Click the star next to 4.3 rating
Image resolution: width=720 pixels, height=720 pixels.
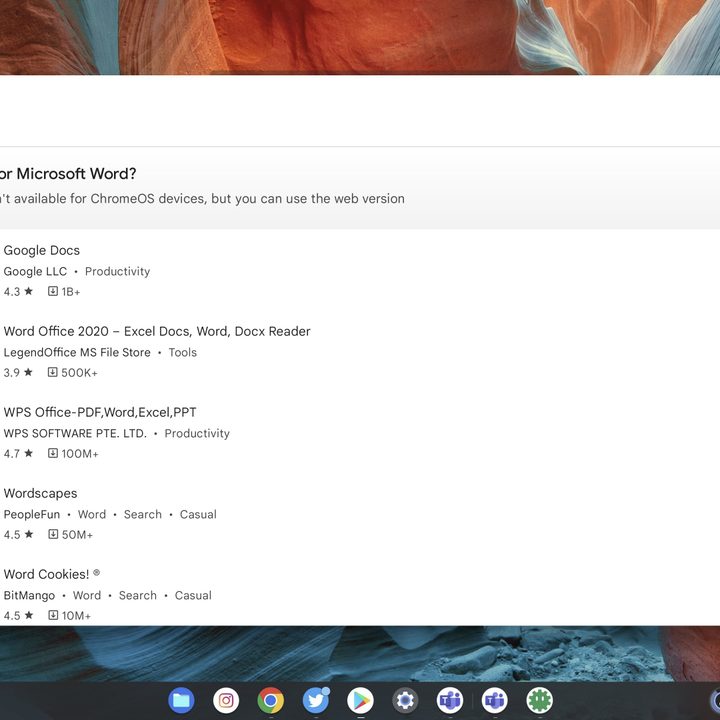tap(28, 291)
